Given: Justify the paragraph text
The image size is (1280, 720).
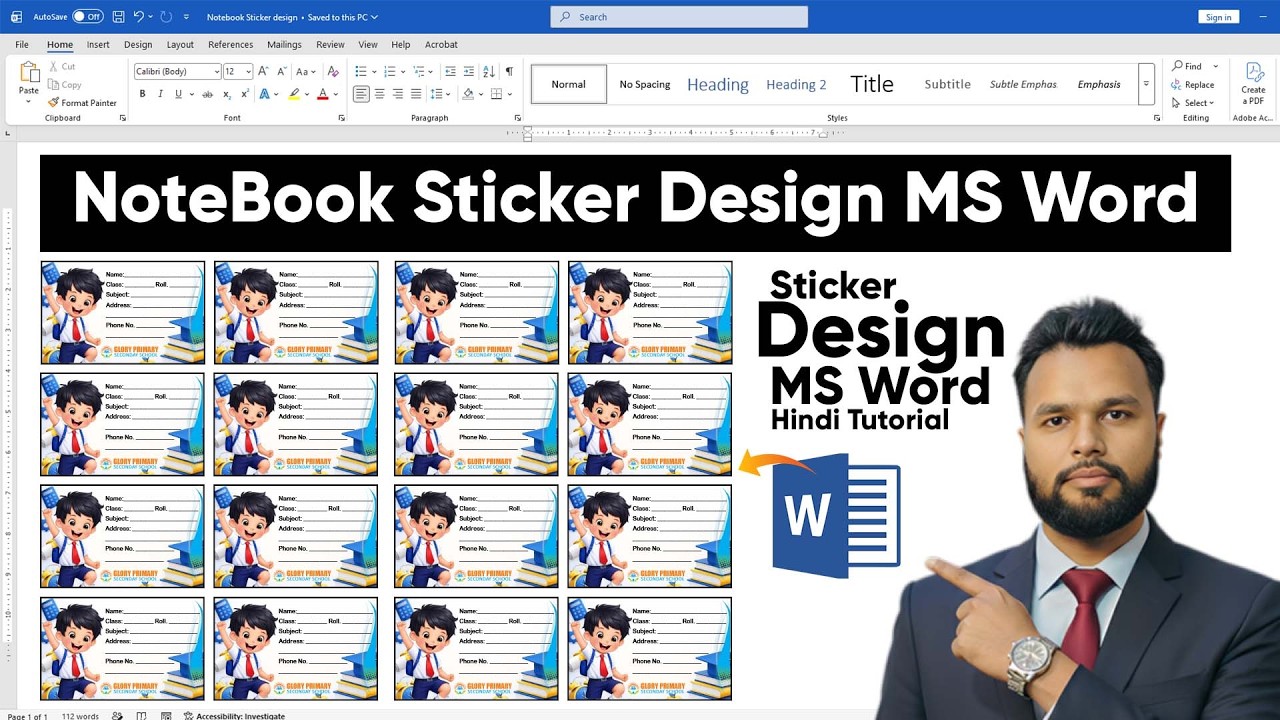Looking at the screenshot, I should [416, 94].
